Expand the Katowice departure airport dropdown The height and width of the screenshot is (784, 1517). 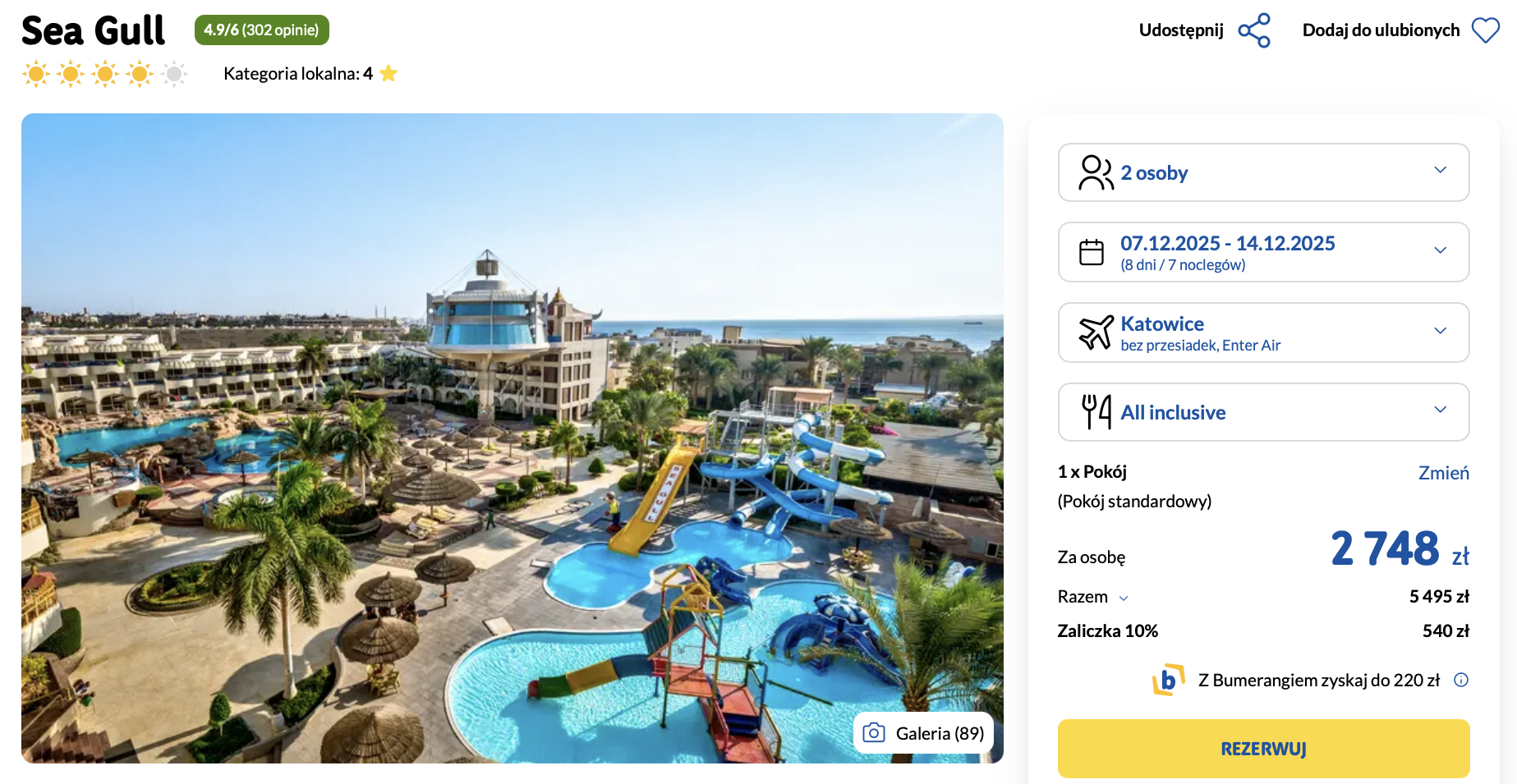click(x=1263, y=332)
